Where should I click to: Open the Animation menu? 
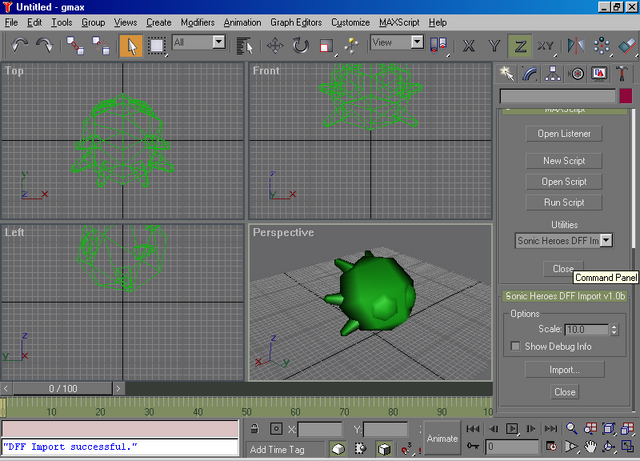pyautogui.click(x=242, y=22)
